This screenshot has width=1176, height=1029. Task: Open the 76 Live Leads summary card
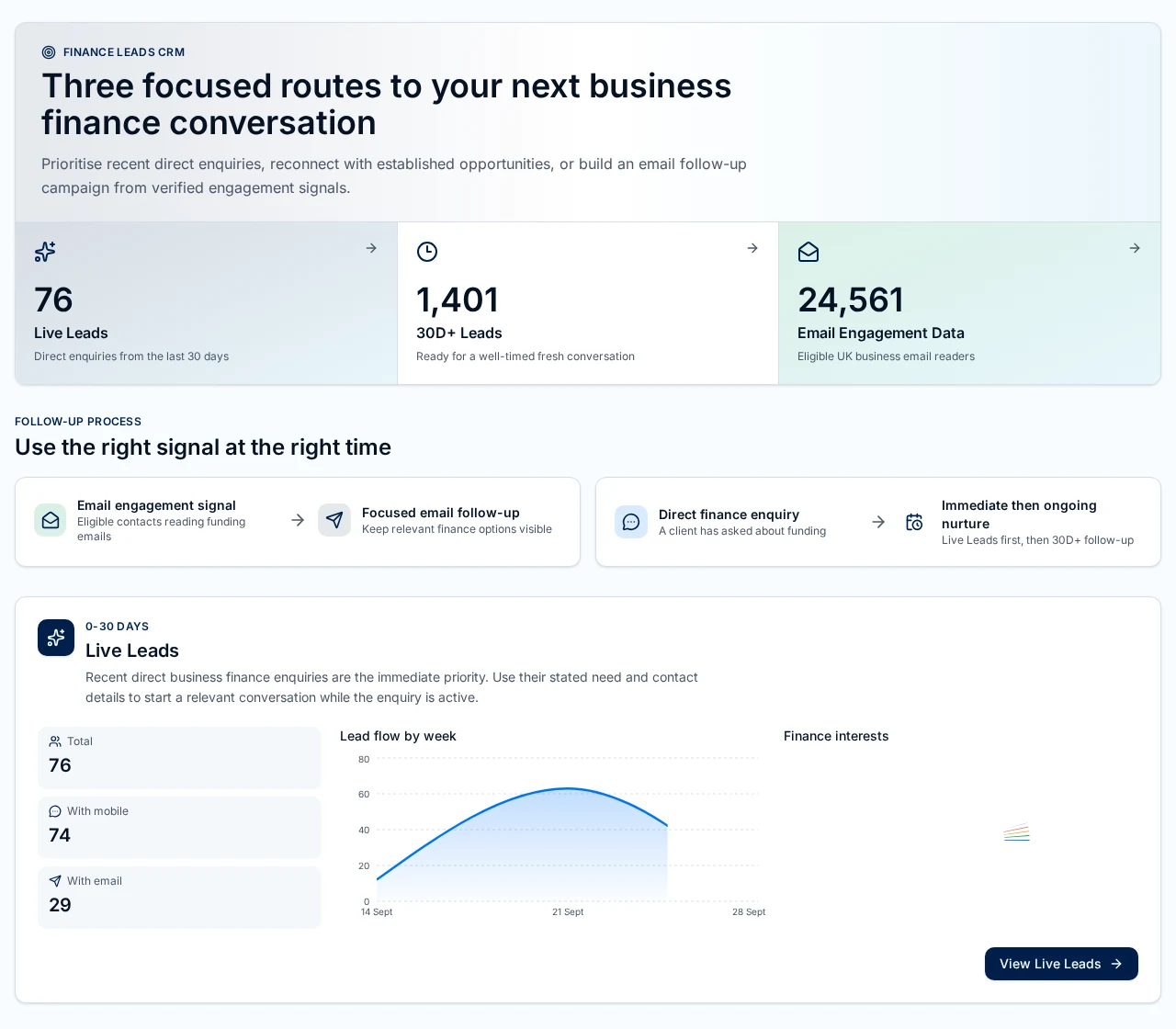[206, 303]
